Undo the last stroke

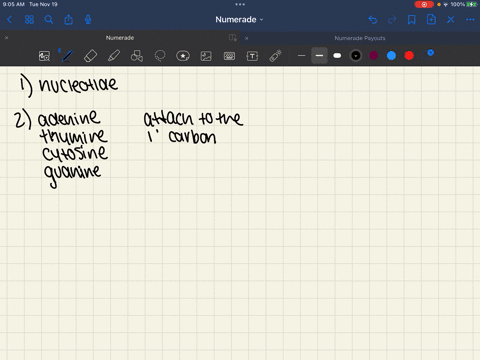point(373,20)
